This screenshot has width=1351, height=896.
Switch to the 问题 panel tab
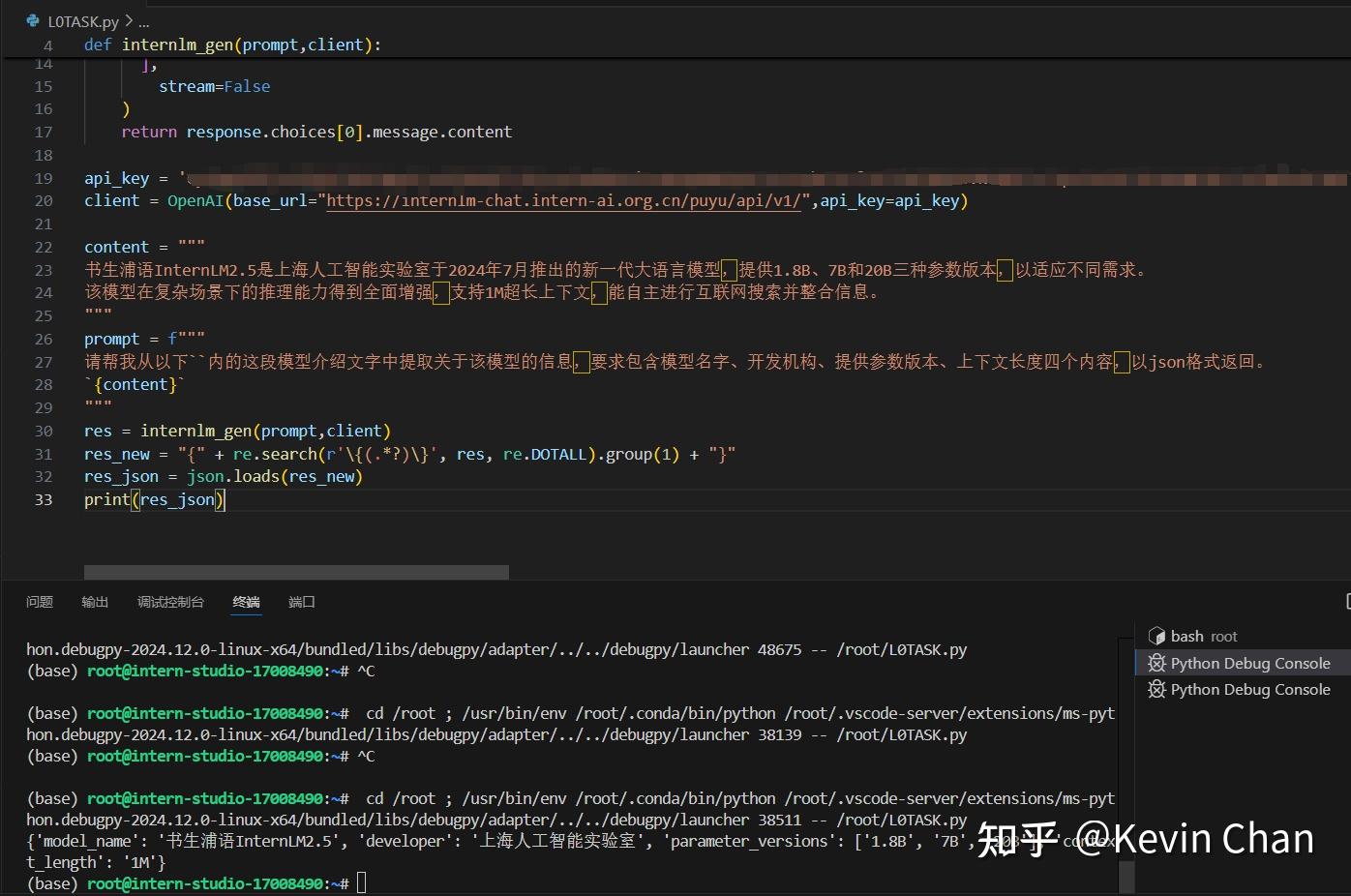(x=39, y=601)
